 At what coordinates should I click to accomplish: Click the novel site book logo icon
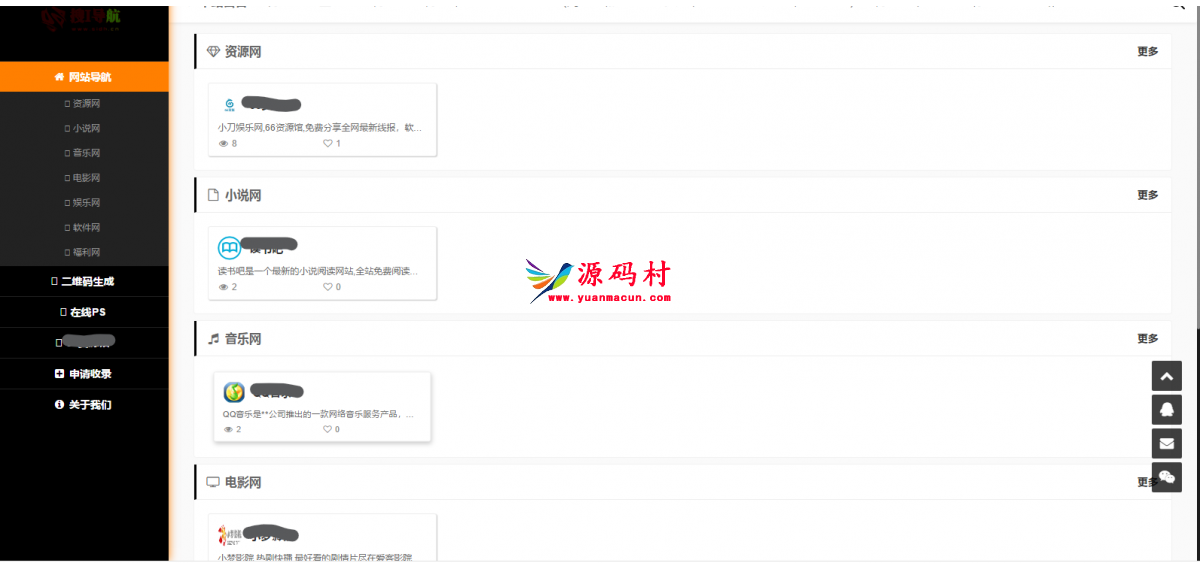230,248
